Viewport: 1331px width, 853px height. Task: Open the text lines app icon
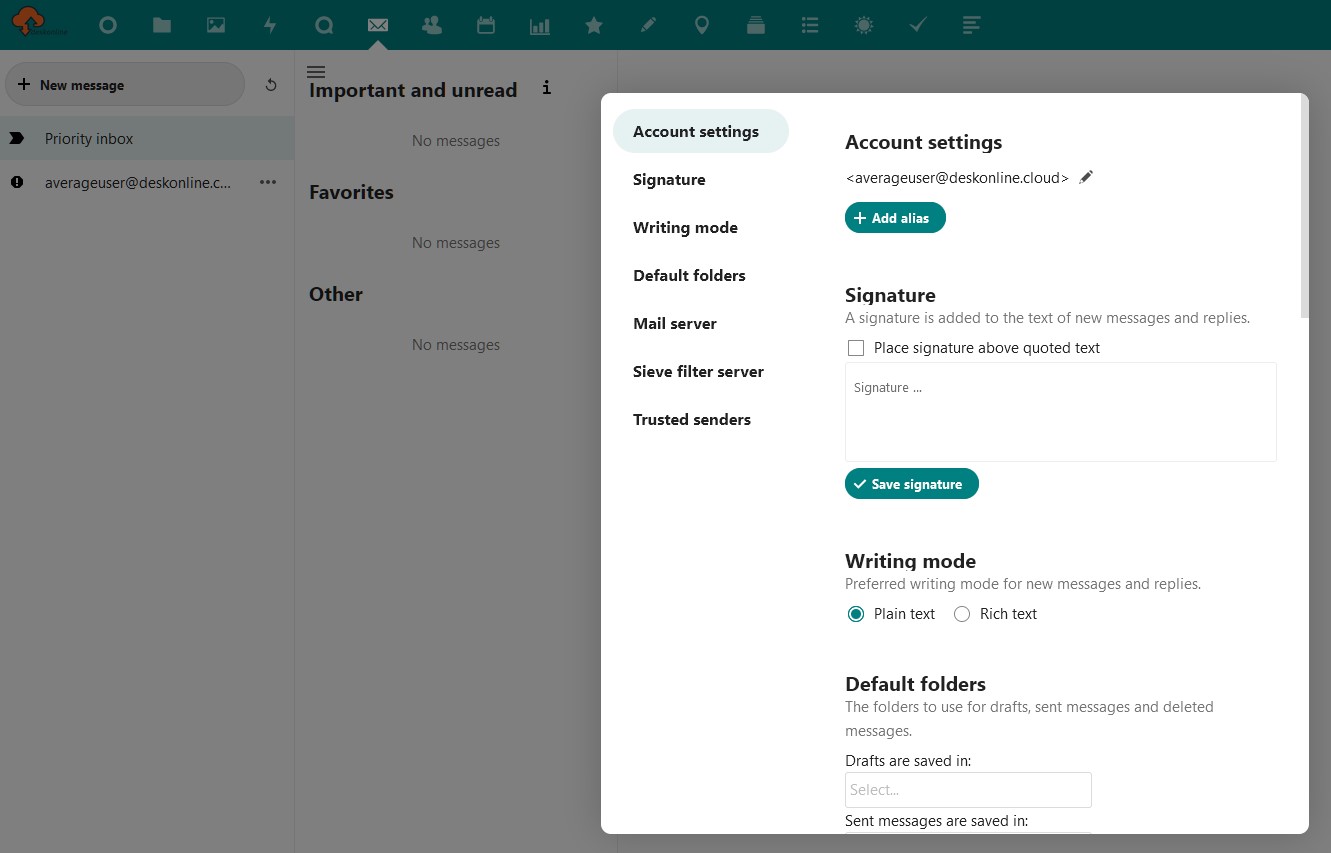coord(972,25)
